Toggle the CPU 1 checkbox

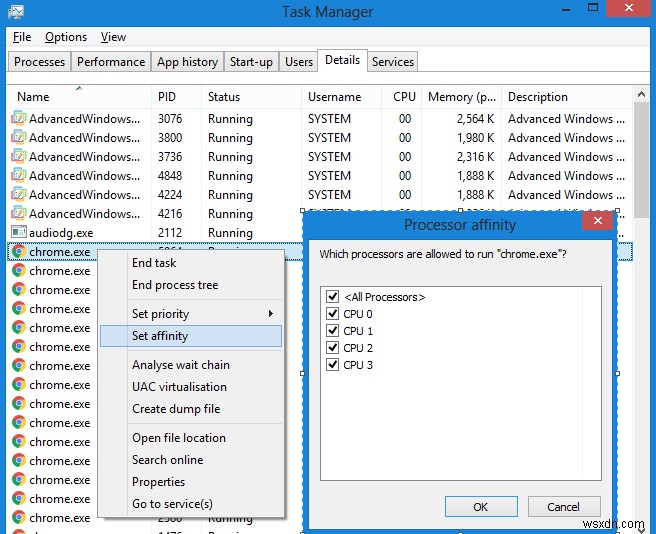333,331
